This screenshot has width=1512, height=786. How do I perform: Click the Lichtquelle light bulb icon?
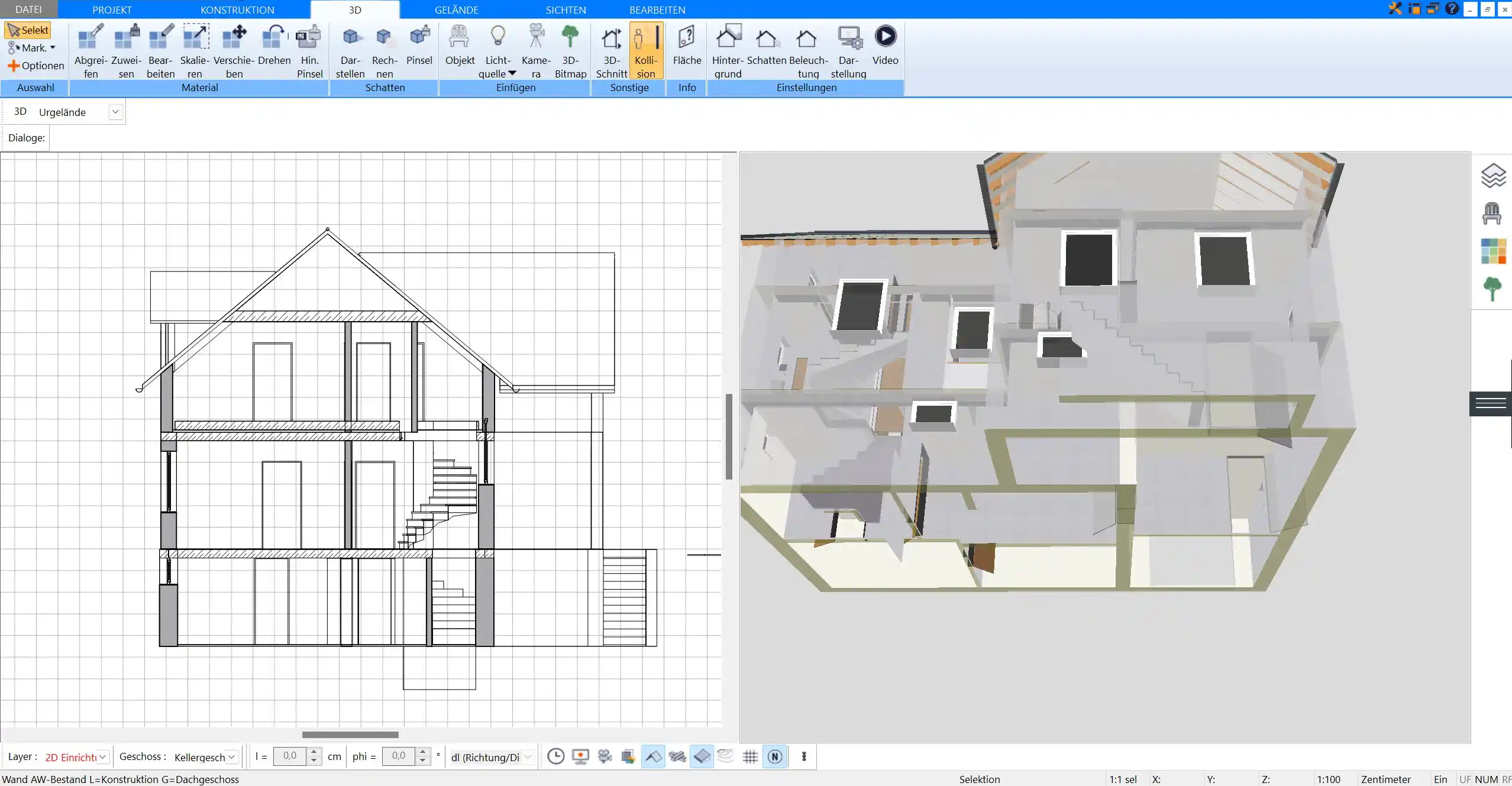(498, 37)
